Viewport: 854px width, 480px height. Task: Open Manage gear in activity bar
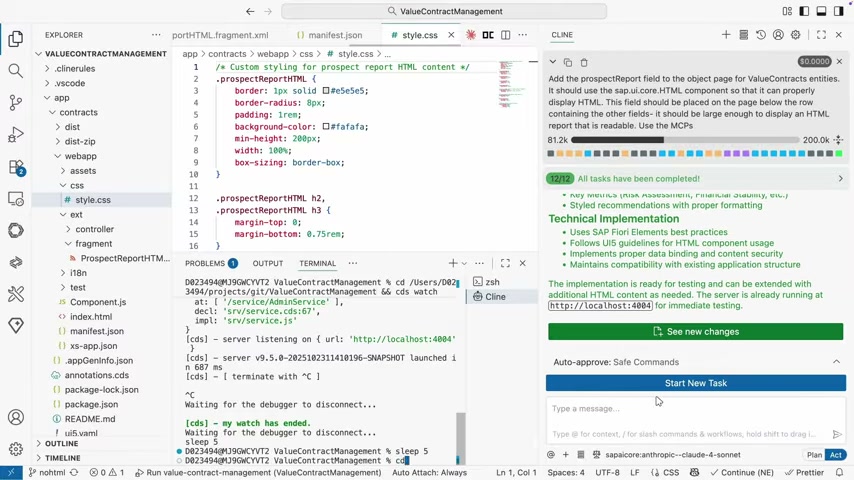pos(16,448)
